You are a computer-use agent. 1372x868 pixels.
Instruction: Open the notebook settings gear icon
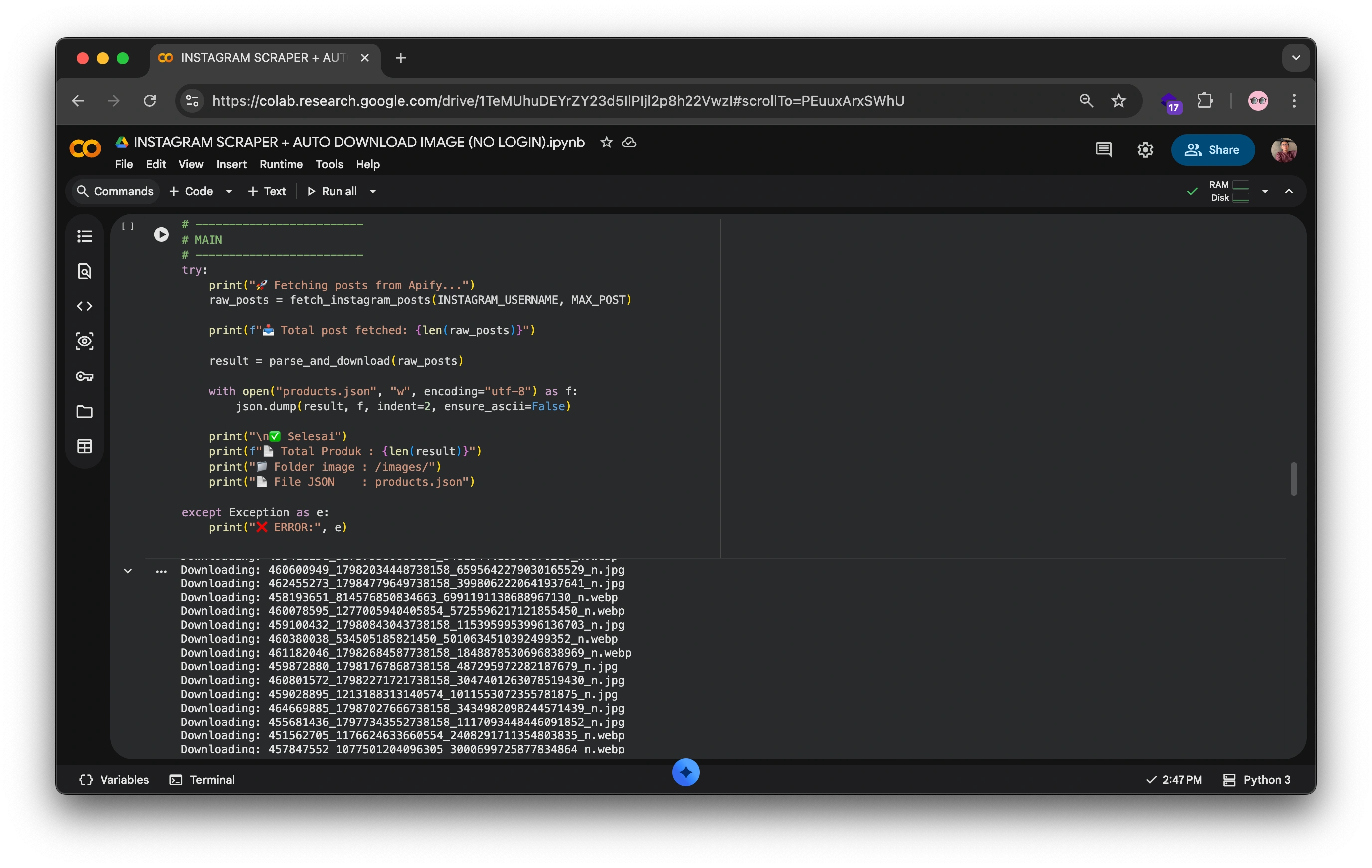point(1145,150)
